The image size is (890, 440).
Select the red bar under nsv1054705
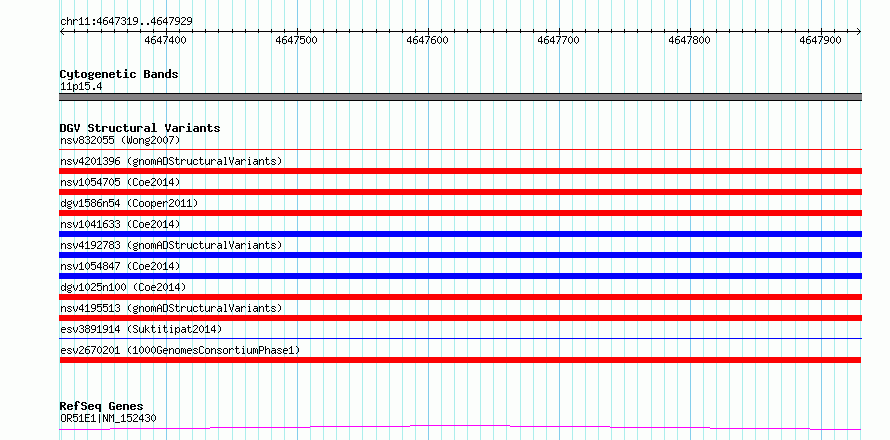tap(460, 192)
